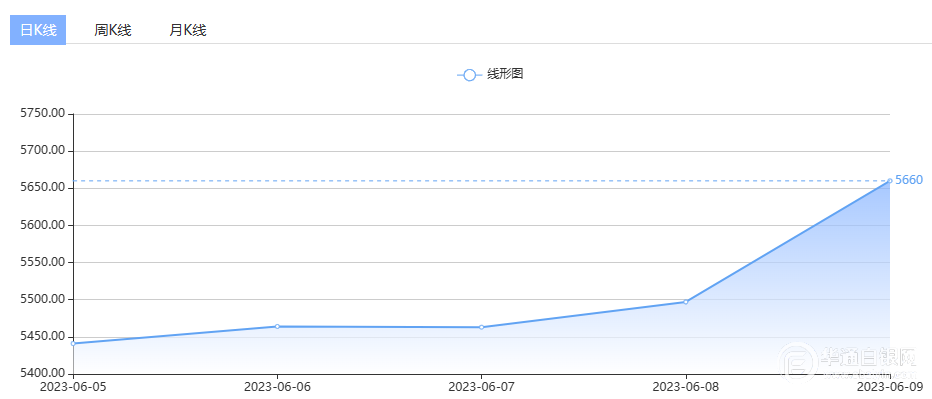This screenshot has height=399, width=932.
Task: Click the dashed 5660 mark line
Action: point(480,181)
